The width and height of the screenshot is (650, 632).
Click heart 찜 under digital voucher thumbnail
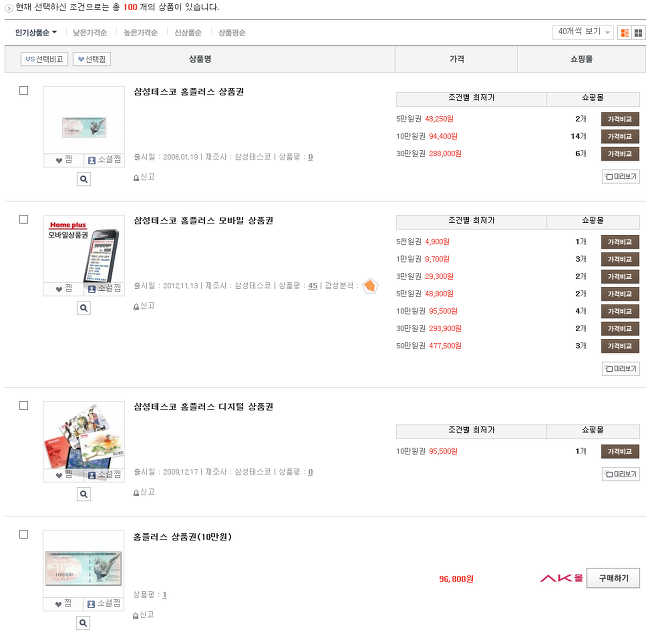[x=64, y=475]
